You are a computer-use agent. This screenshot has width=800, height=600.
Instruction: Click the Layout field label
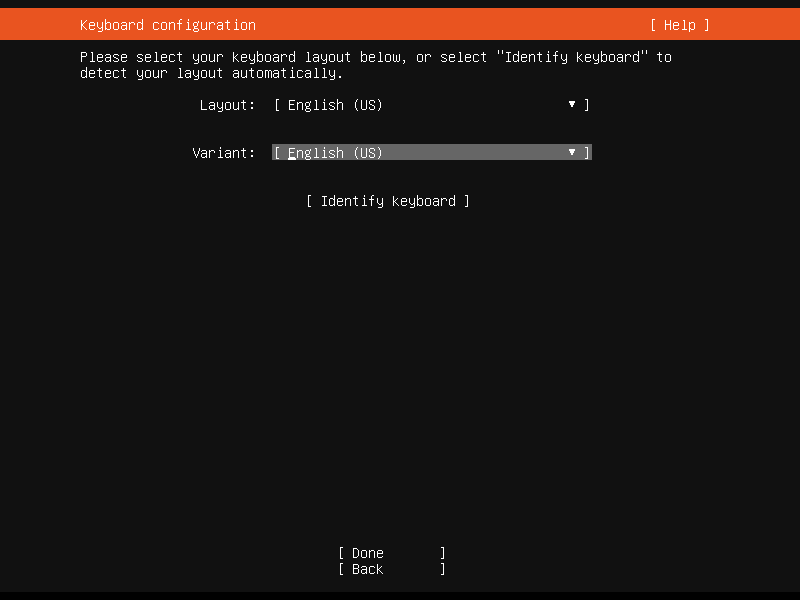227,104
